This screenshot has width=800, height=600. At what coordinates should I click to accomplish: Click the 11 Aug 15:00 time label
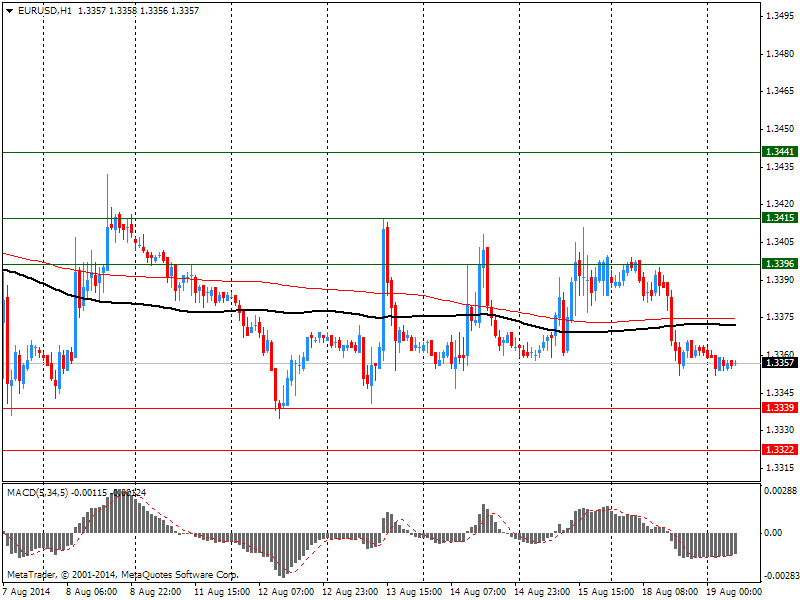(222, 592)
